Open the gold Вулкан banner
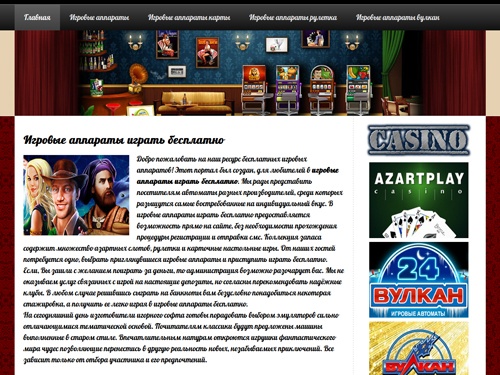 tap(419, 348)
